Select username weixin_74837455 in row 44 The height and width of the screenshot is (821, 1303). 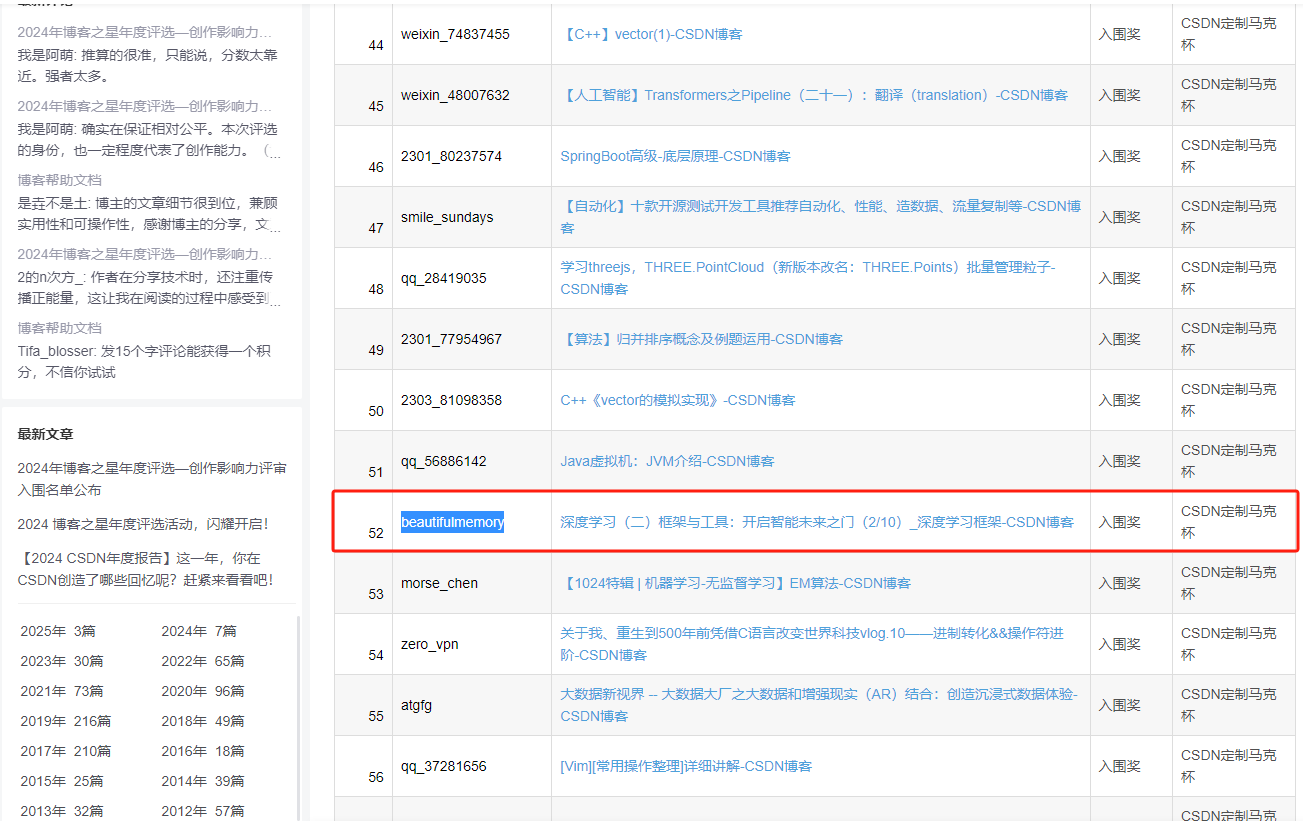tap(455, 34)
